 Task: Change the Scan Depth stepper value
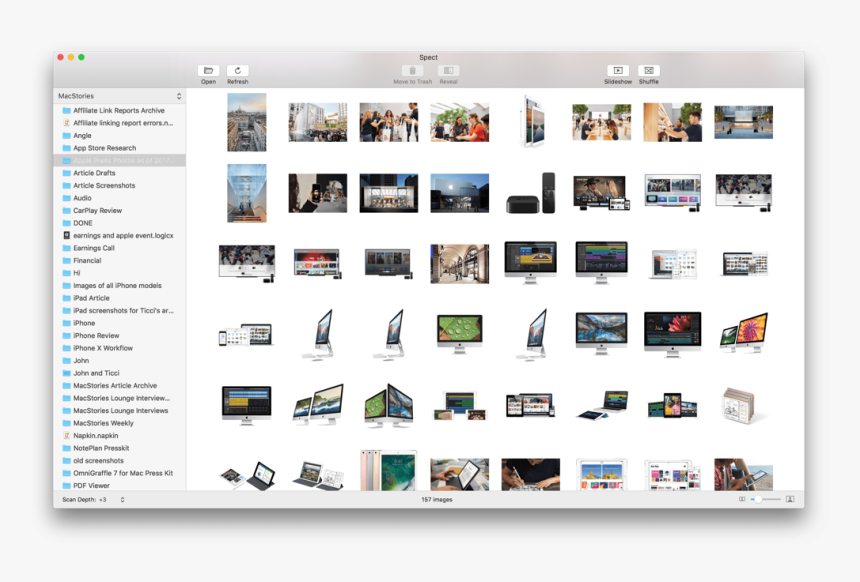(x=122, y=499)
